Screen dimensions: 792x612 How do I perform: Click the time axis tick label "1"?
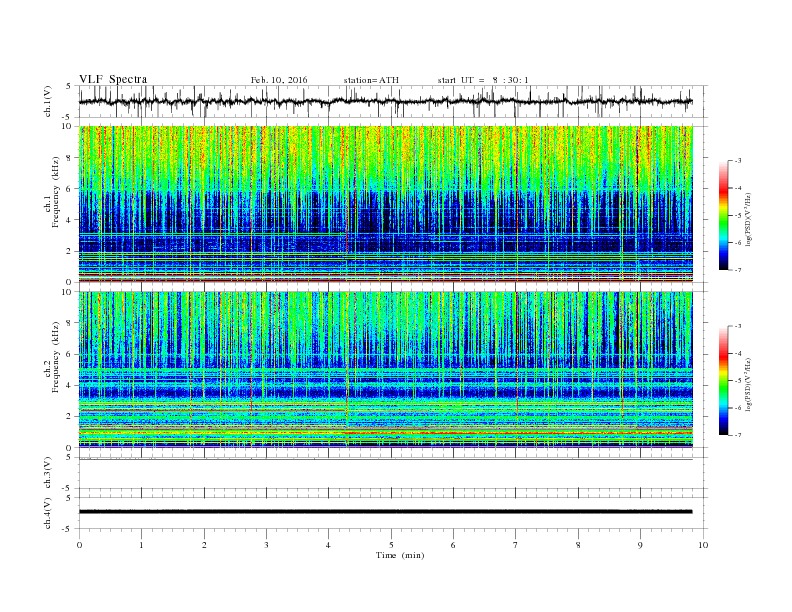click(x=141, y=545)
